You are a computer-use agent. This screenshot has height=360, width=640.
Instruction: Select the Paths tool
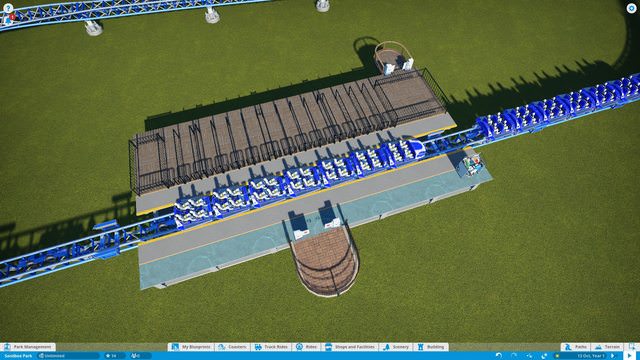click(575, 347)
